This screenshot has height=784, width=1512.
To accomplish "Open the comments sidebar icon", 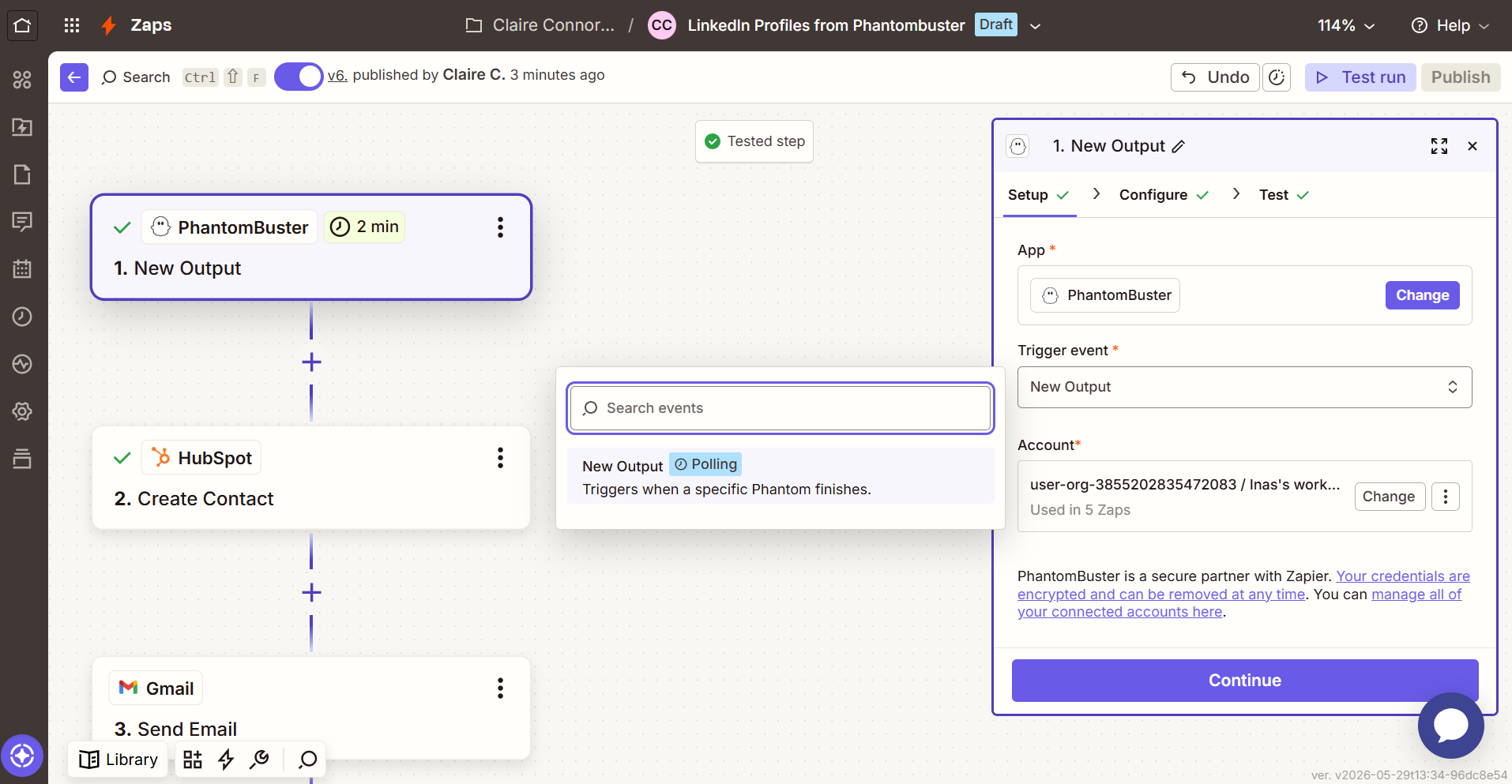I will tap(22, 222).
